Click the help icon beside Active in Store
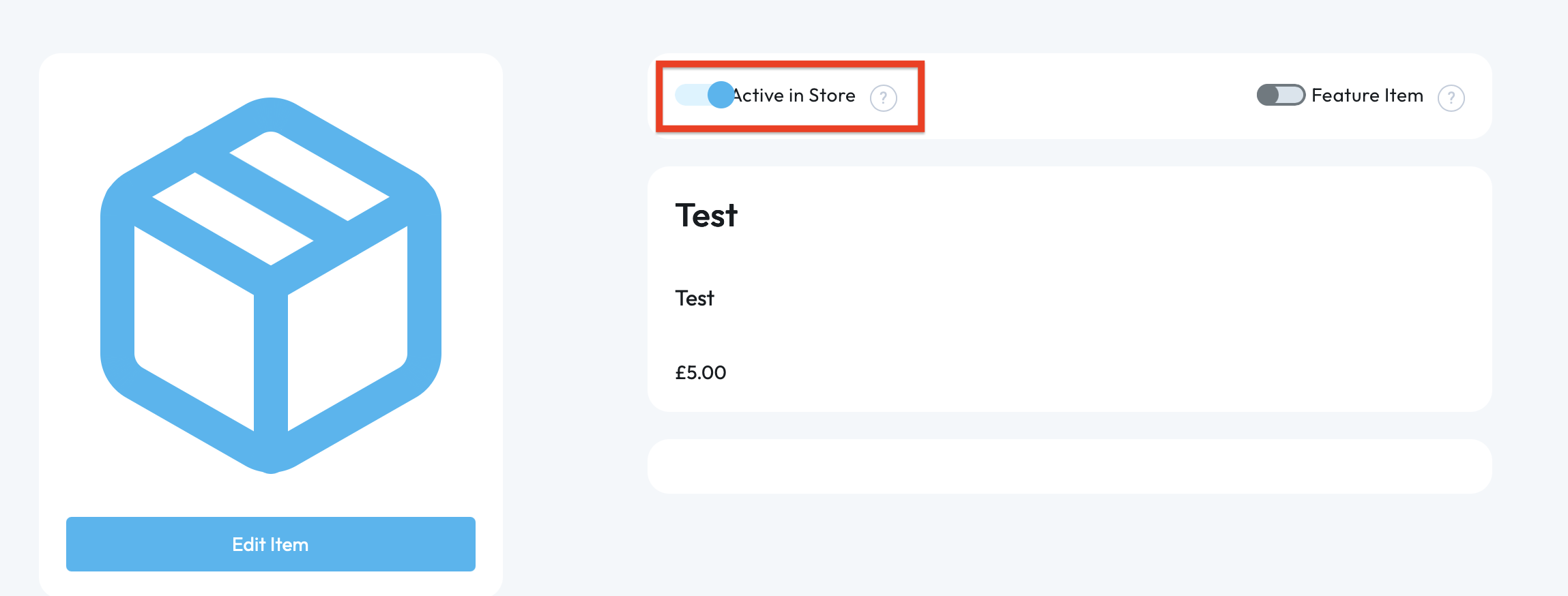The image size is (1568, 596). [x=883, y=98]
